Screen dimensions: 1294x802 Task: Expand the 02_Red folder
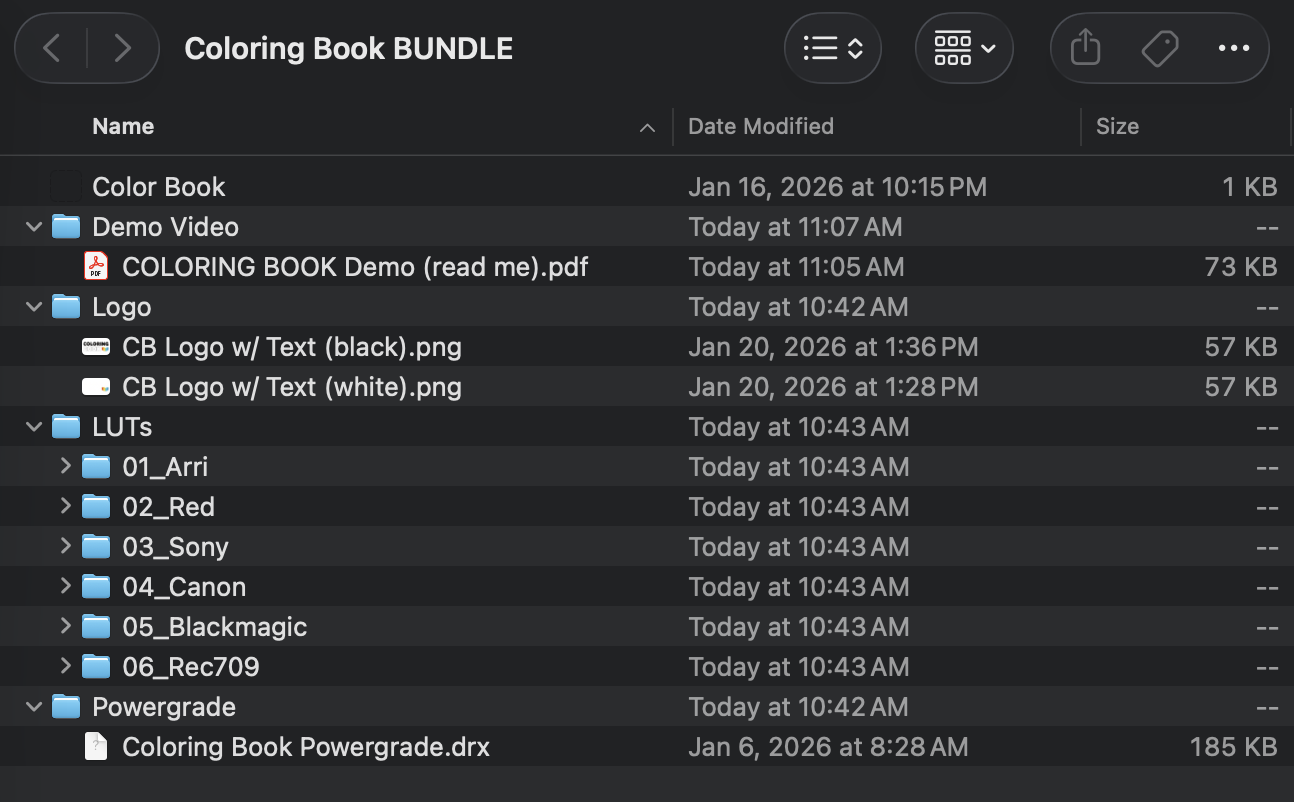point(64,506)
